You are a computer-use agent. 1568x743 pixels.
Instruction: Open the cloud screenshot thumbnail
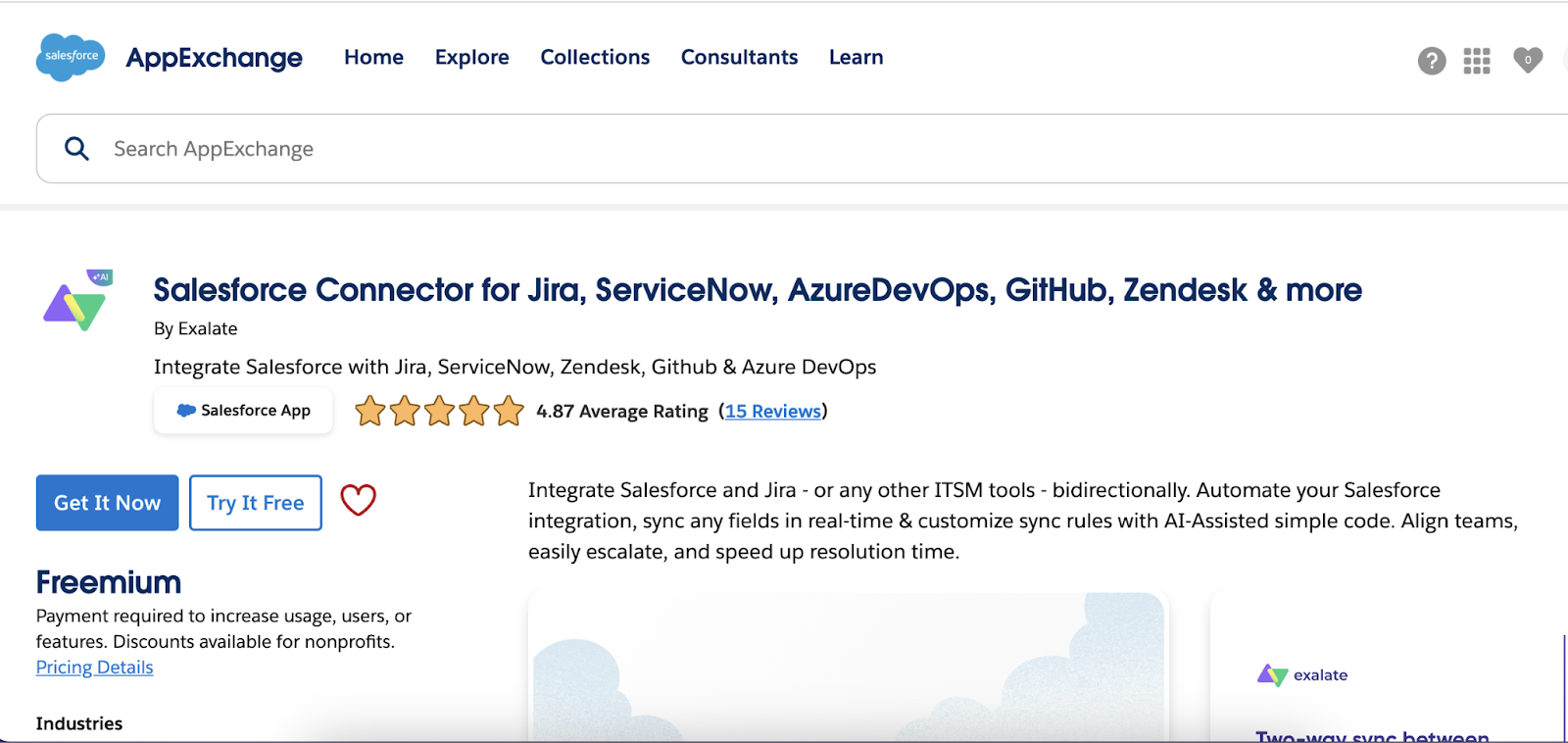coord(848,667)
